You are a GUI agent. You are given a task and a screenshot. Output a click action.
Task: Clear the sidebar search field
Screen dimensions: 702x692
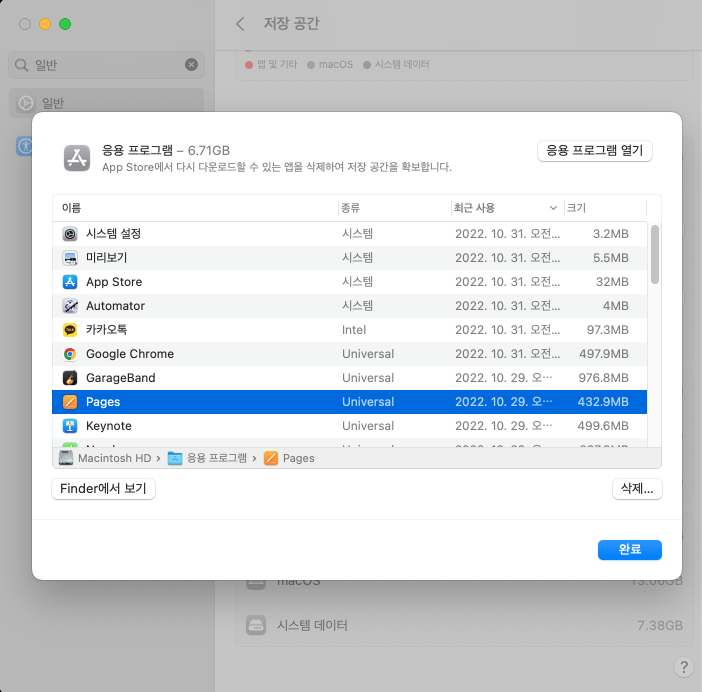192,65
